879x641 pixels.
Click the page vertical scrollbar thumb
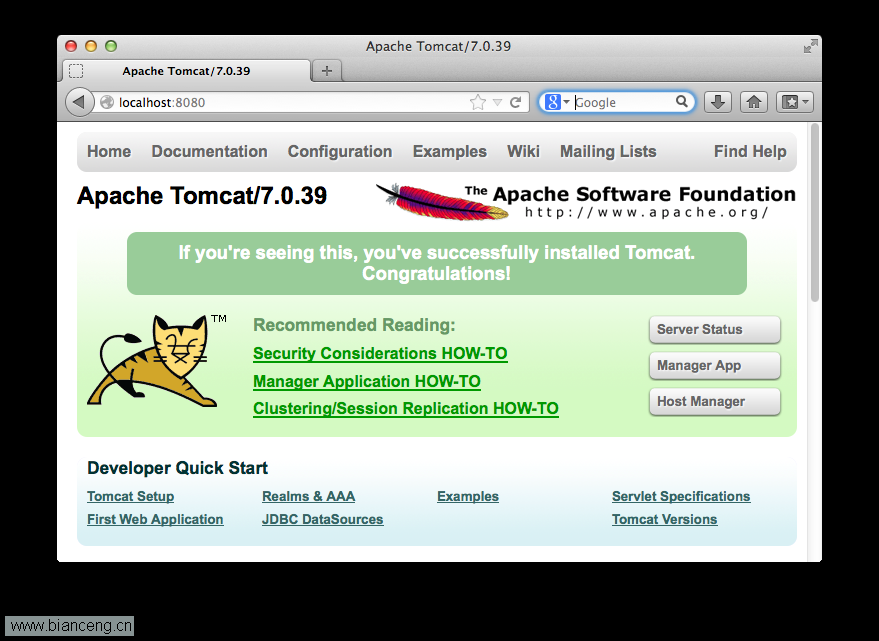(x=815, y=213)
